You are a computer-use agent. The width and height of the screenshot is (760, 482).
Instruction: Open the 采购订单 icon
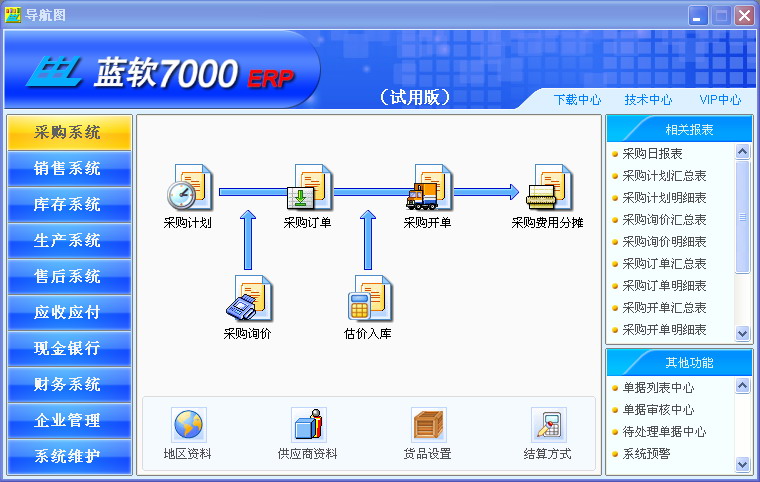click(307, 187)
